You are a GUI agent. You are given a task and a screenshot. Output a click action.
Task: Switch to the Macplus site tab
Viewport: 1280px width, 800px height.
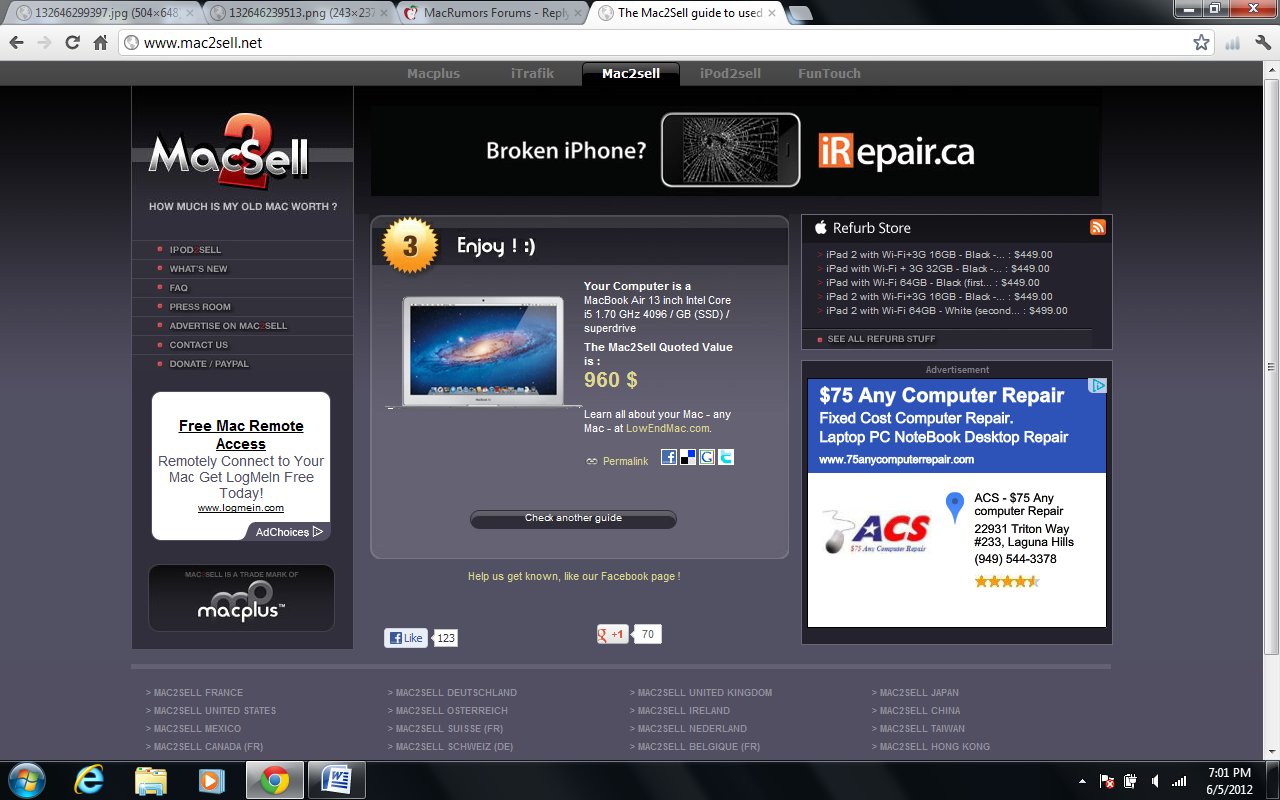point(433,73)
